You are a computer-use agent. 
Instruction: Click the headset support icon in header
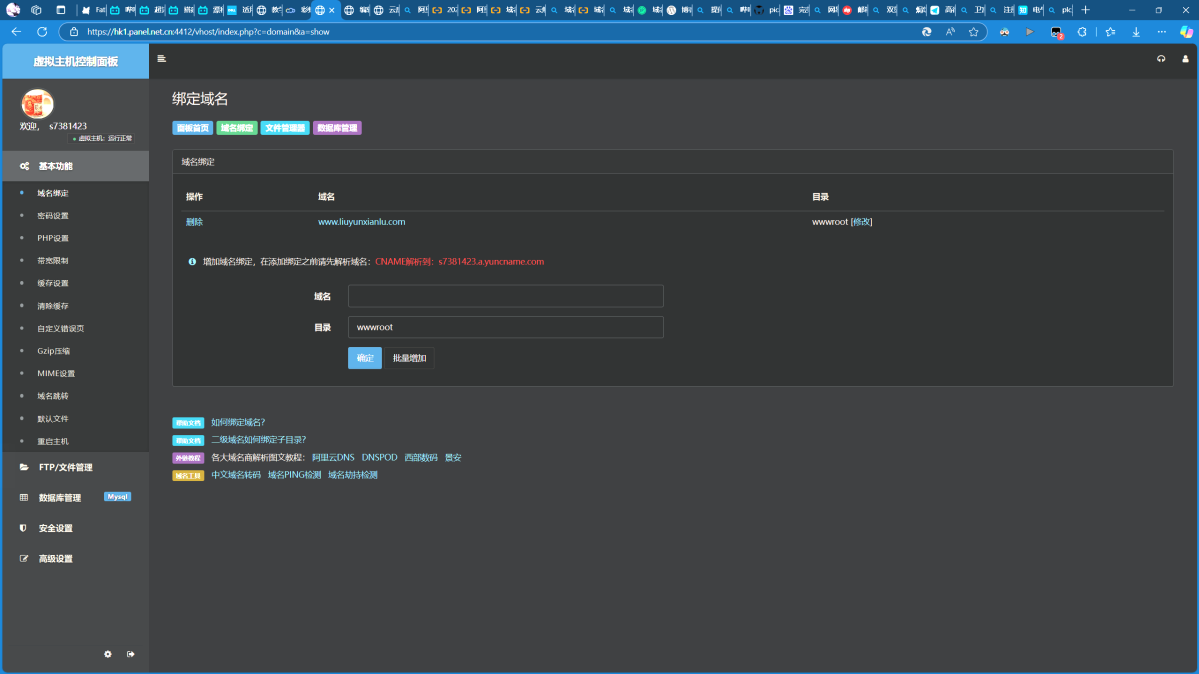click(x=1161, y=59)
